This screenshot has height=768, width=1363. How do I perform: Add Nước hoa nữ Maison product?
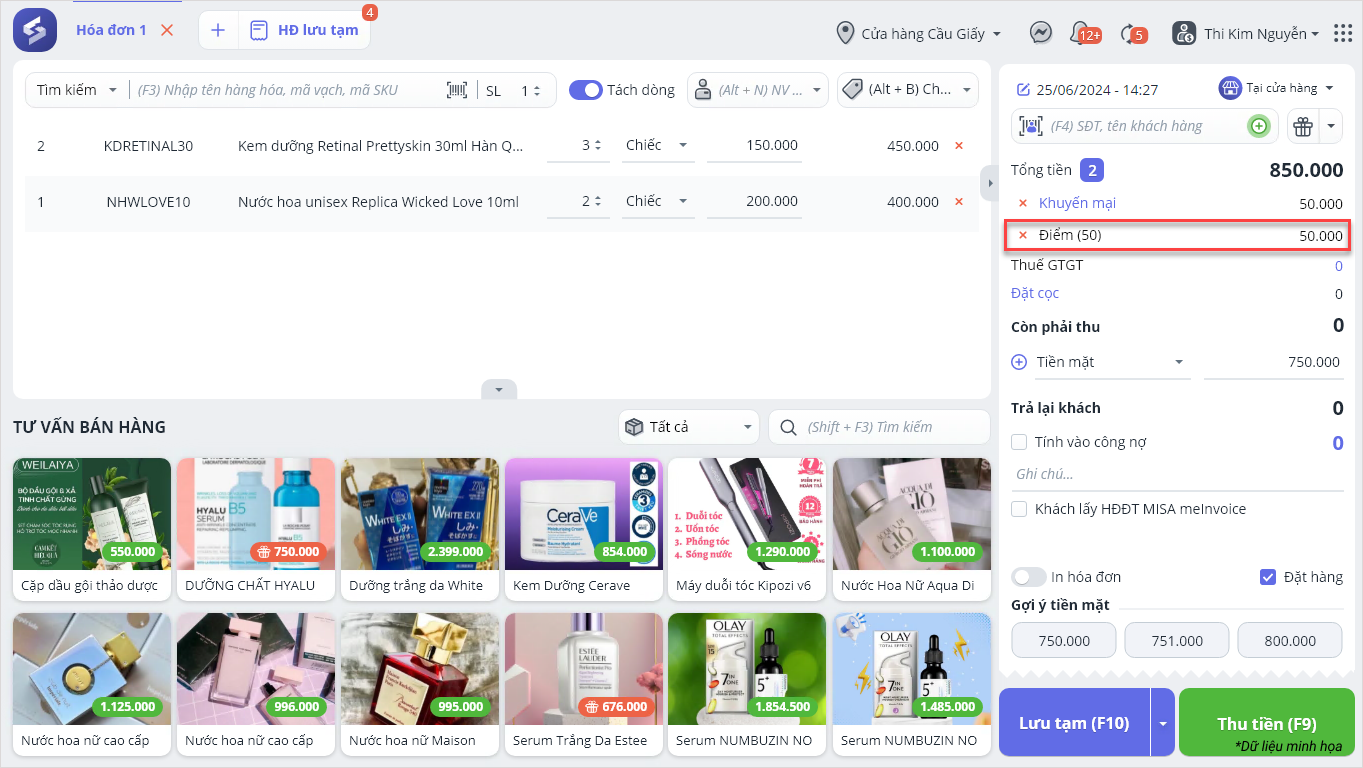[x=420, y=684]
